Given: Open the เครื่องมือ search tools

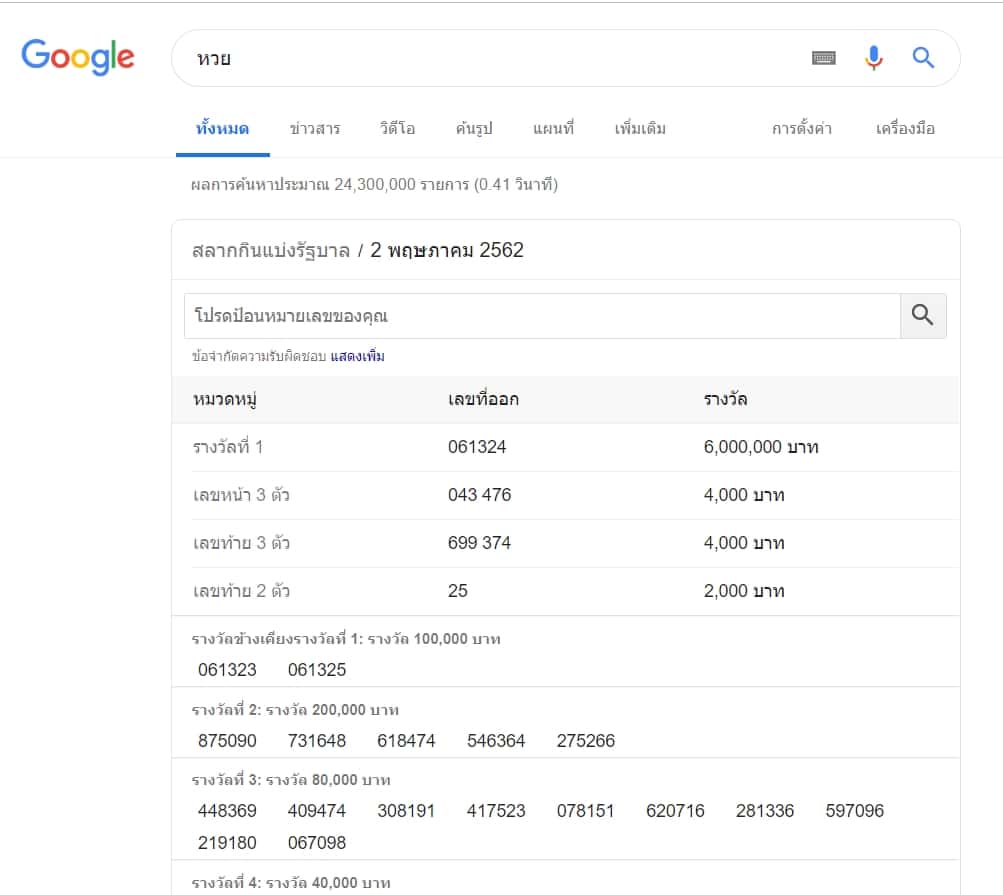Looking at the screenshot, I should (x=905, y=129).
